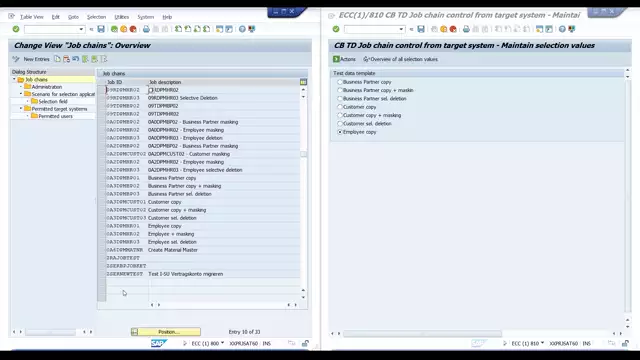
Task: Open the Table View menu
Action: [31, 17]
